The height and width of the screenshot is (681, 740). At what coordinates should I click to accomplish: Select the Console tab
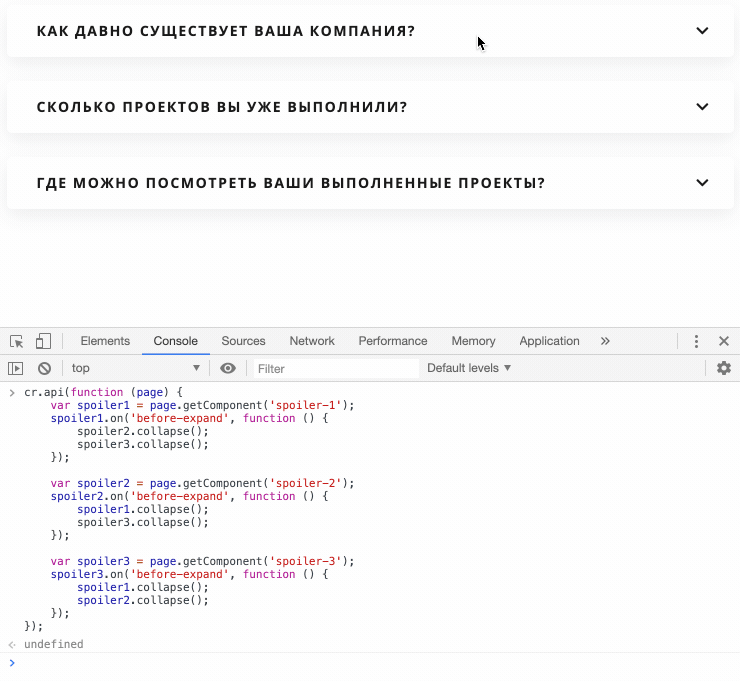coord(176,341)
